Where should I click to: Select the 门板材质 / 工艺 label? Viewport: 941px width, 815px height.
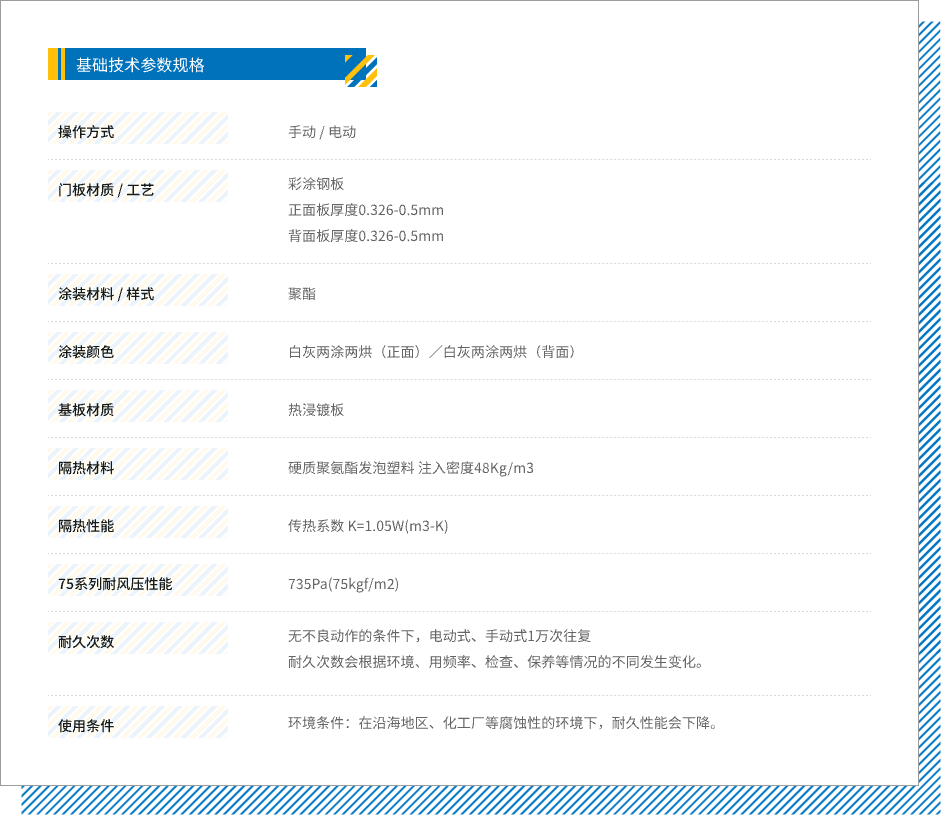[106, 190]
